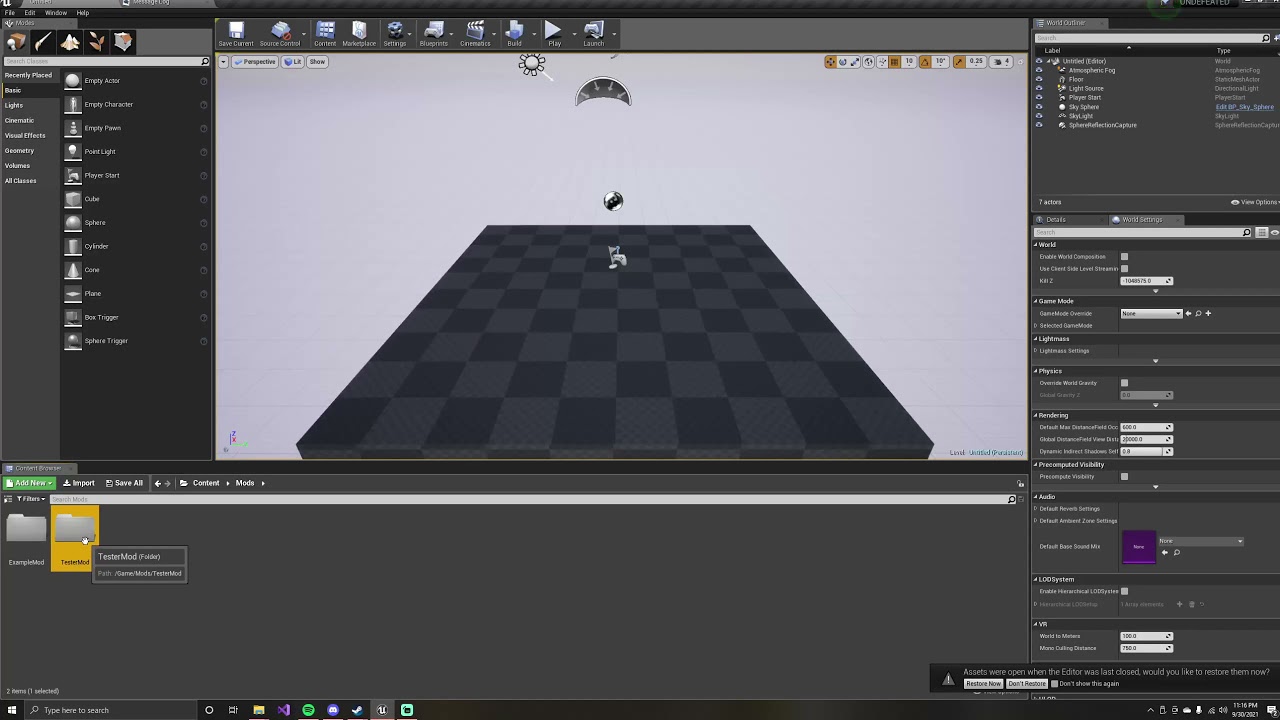1280x720 pixels.
Task: Tick the Don't show this again checkbox
Action: click(x=1054, y=684)
